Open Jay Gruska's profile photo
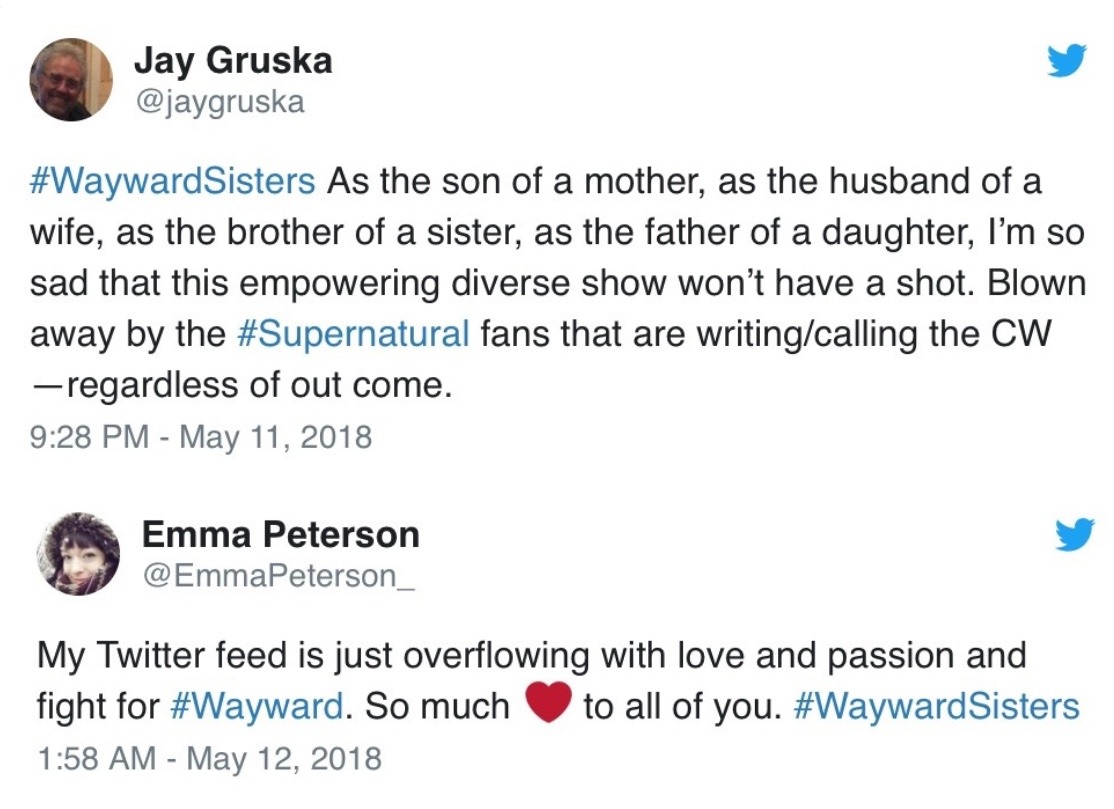This screenshot has height=809, width=1114. pos(71,80)
